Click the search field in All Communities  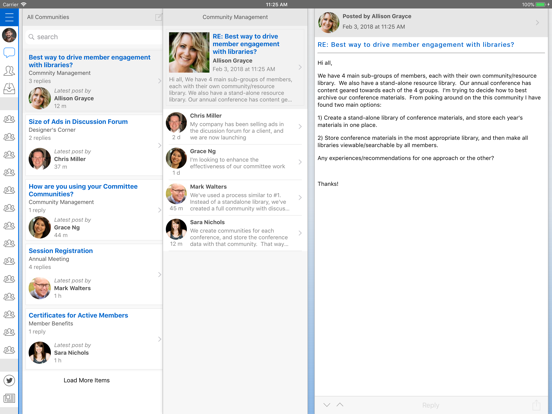click(94, 37)
